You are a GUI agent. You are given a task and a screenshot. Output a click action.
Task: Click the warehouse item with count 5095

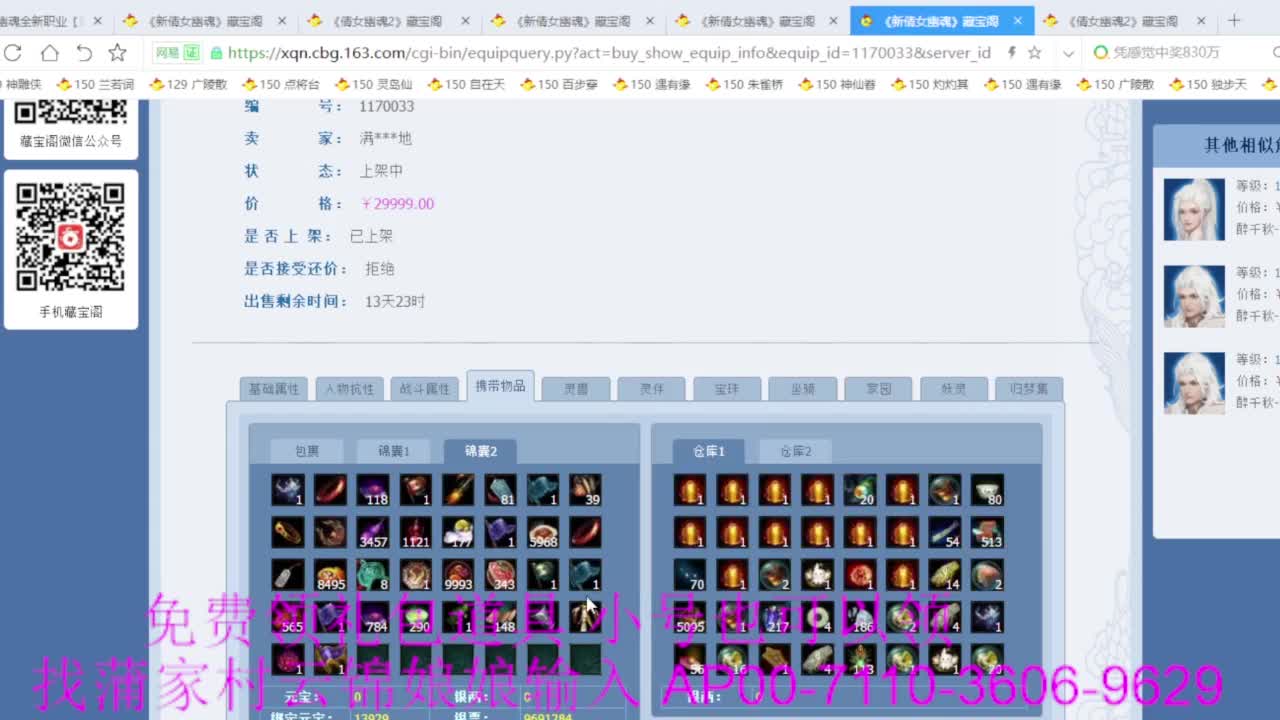point(690,617)
